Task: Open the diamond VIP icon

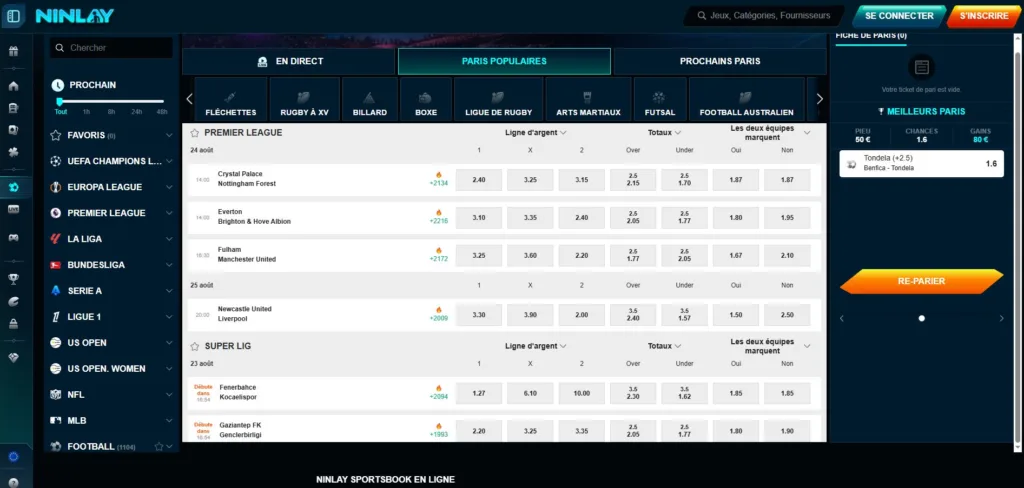Action: (13, 358)
